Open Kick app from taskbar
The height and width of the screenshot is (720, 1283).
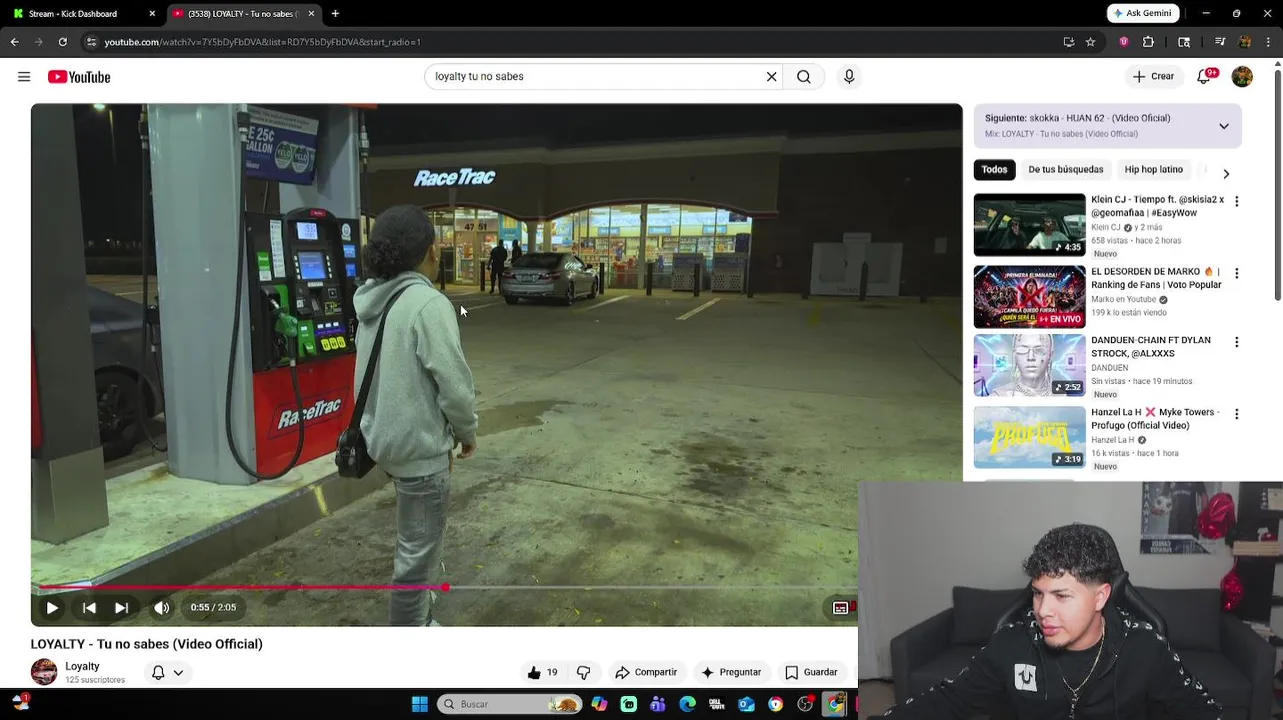click(x=629, y=704)
